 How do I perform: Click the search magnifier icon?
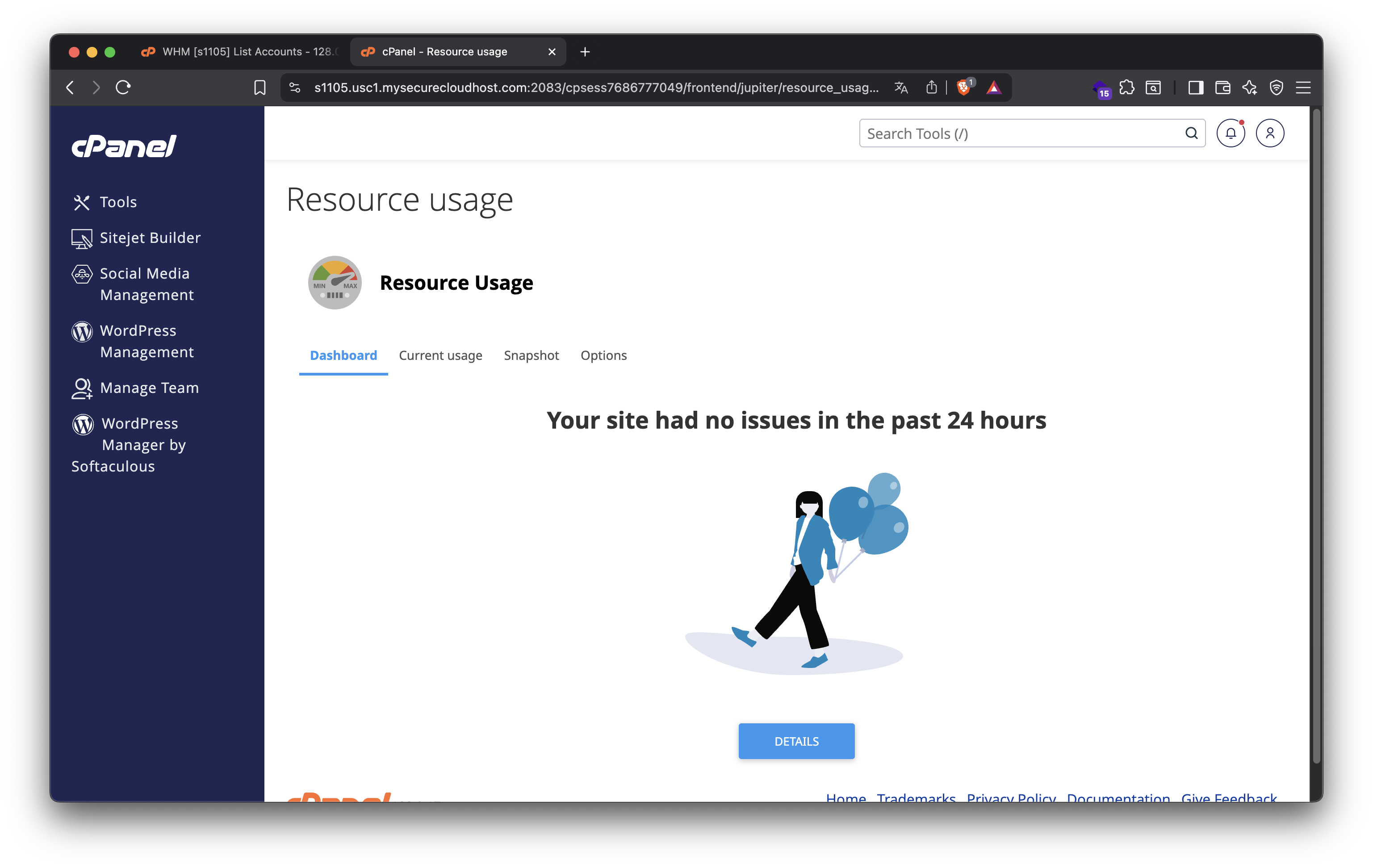pos(1191,134)
